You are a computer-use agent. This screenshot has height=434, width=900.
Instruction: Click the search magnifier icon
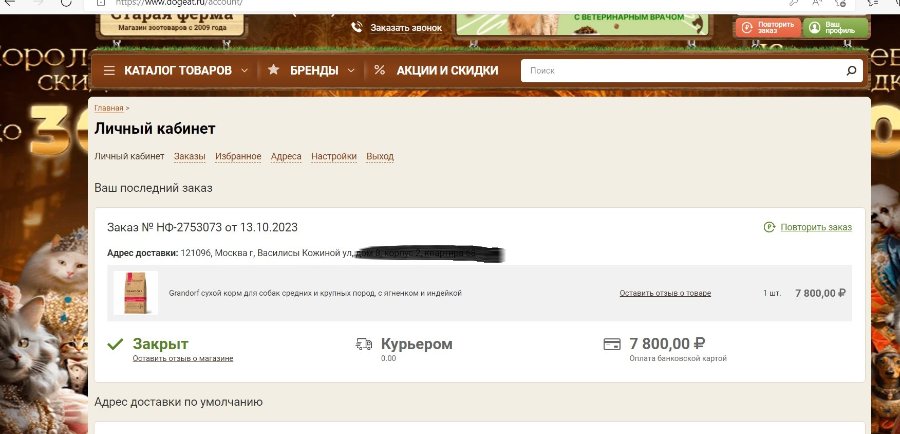pyautogui.click(x=851, y=71)
